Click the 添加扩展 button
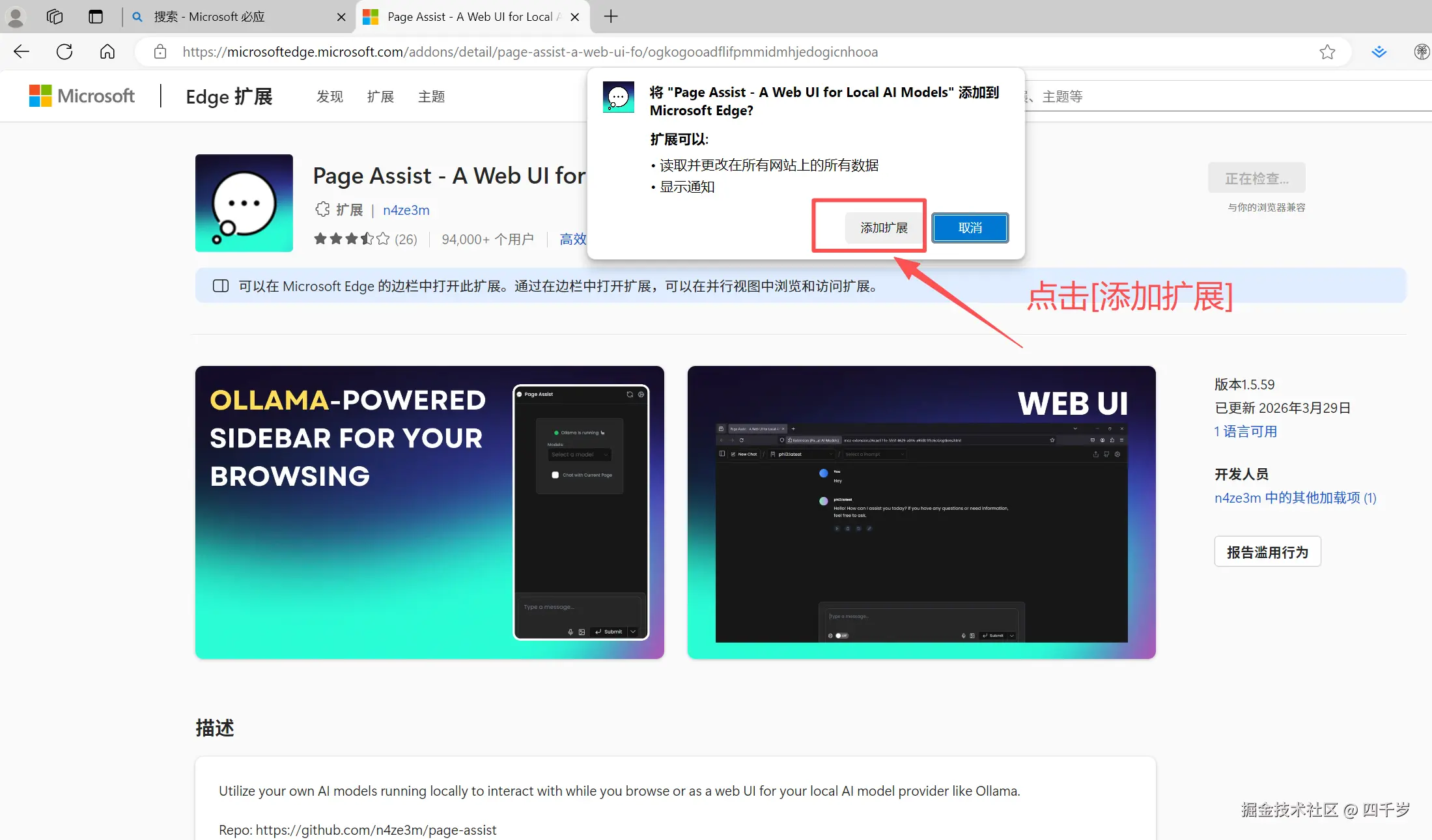1432x840 pixels. pos(884,228)
